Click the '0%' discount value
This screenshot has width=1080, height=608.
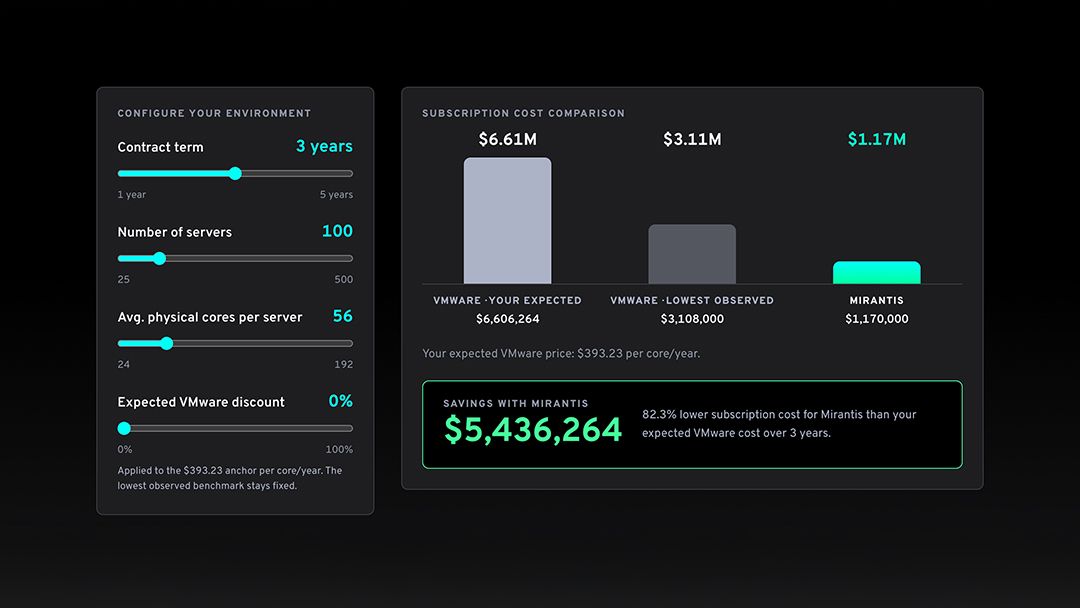[x=340, y=401]
